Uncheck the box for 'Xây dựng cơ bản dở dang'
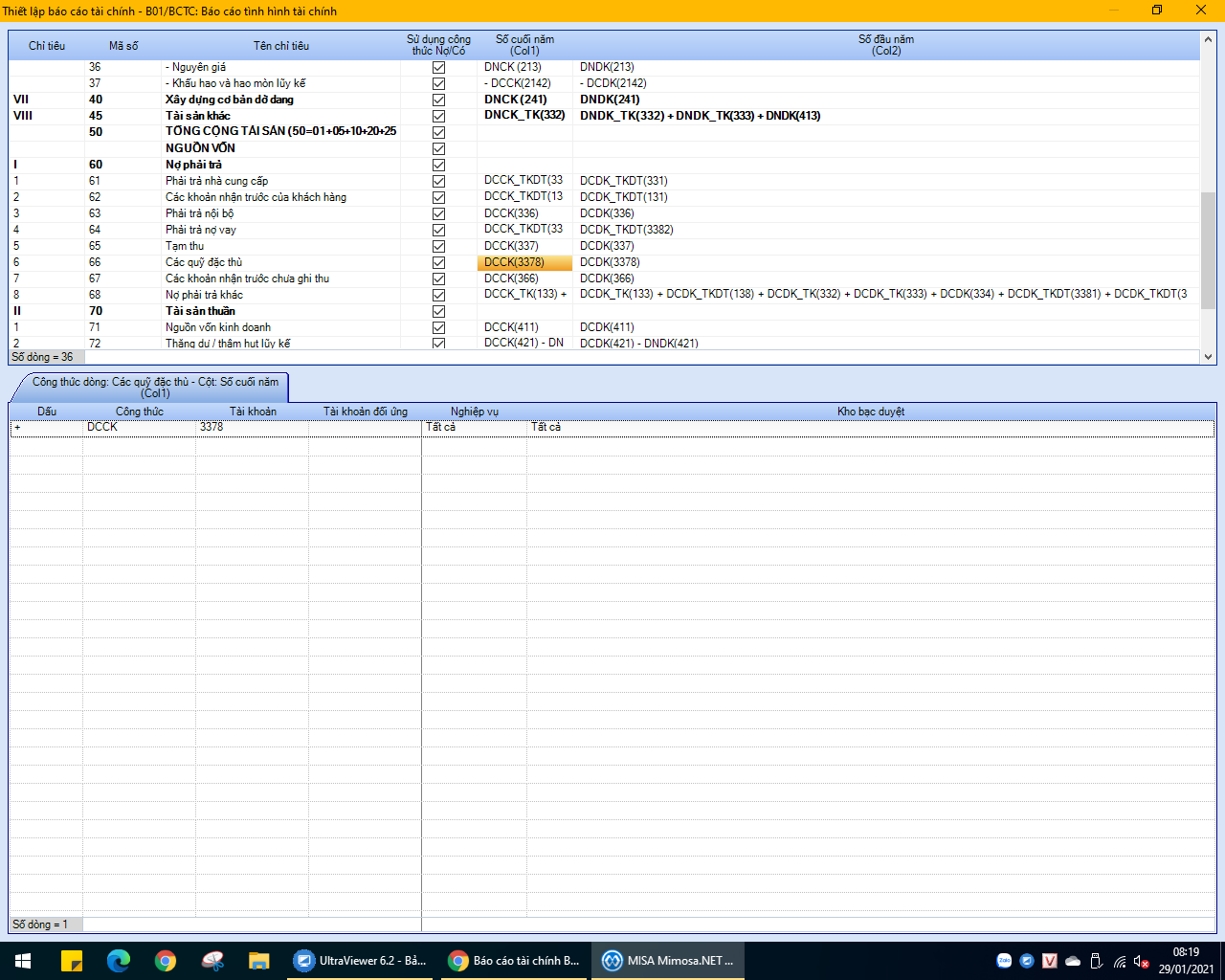Image resolution: width=1225 pixels, height=980 pixels. click(438, 100)
